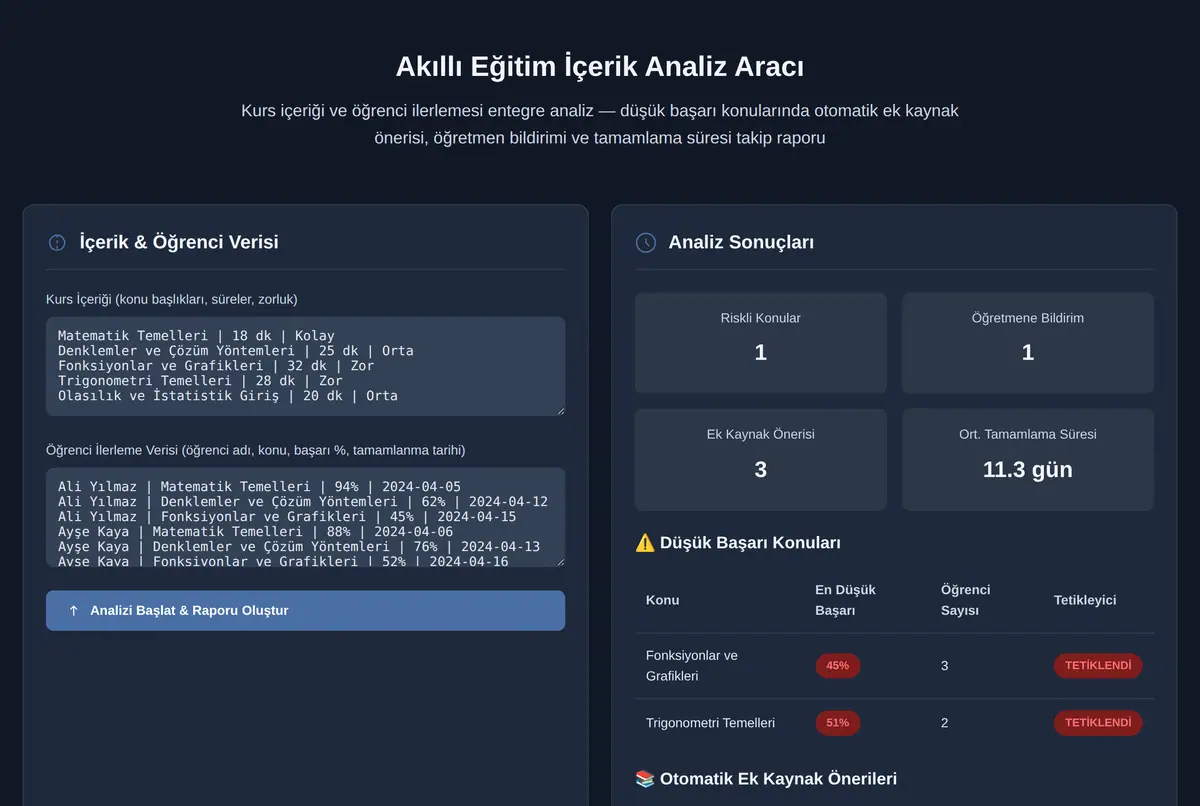This screenshot has width=1200, height=806.
Task: Click the Riskli Konular stat card
Action: 760,342
